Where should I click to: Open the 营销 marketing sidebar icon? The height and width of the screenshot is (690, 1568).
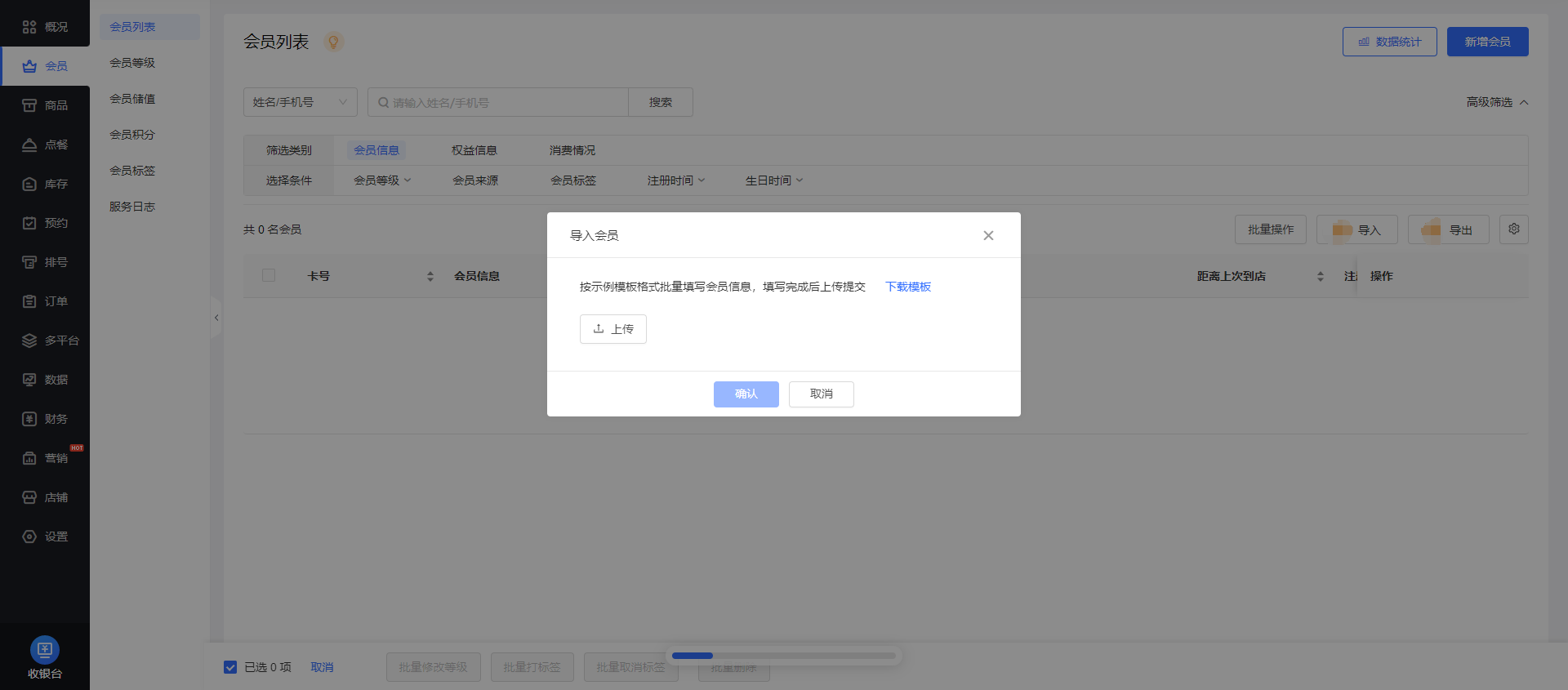tap(29, 458)
